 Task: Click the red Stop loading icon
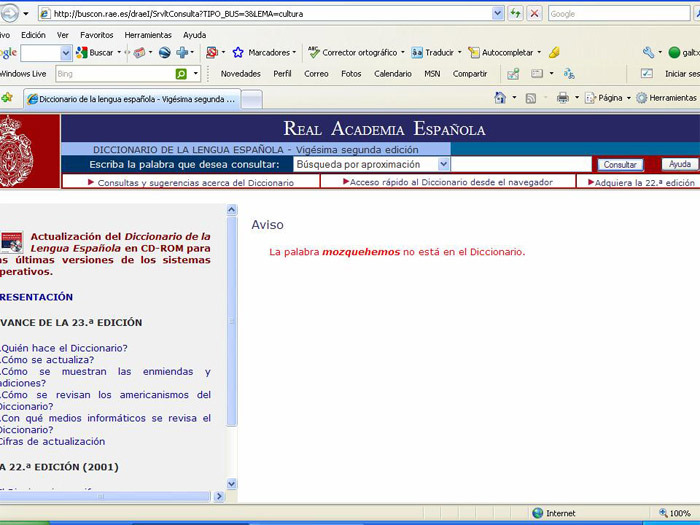pos(535,14)
